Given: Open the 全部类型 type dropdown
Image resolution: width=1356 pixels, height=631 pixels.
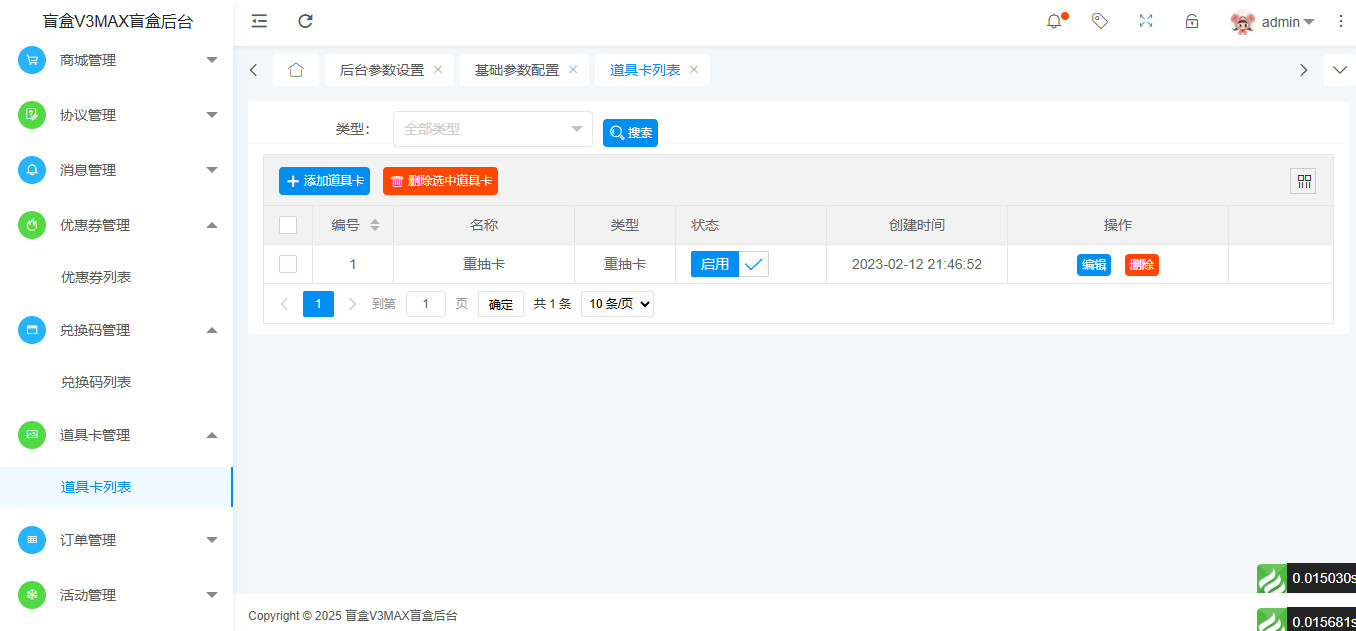Looking at the screenshot, I should point(493,129).
